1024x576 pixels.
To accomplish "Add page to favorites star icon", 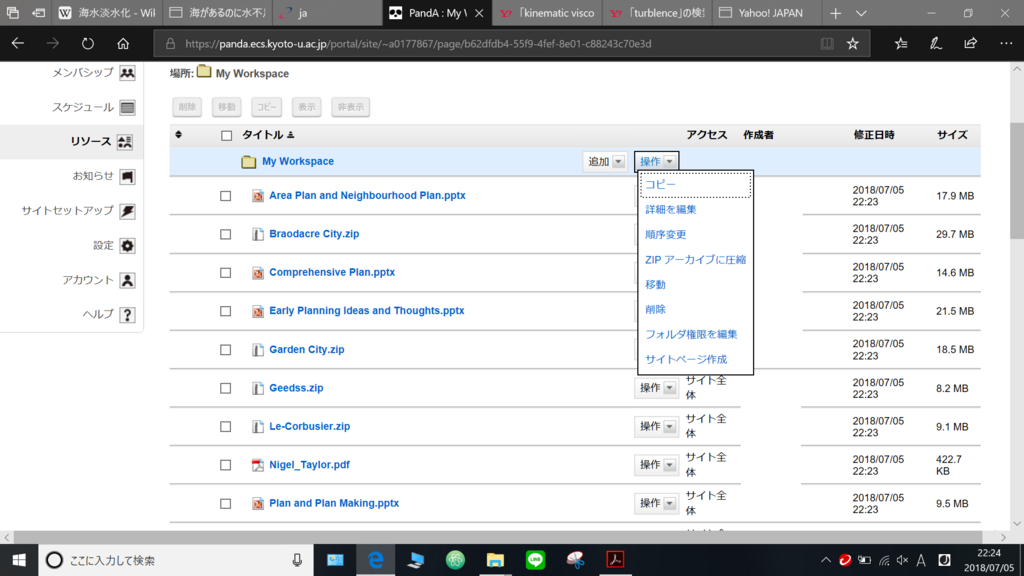I will pos(853,44).
